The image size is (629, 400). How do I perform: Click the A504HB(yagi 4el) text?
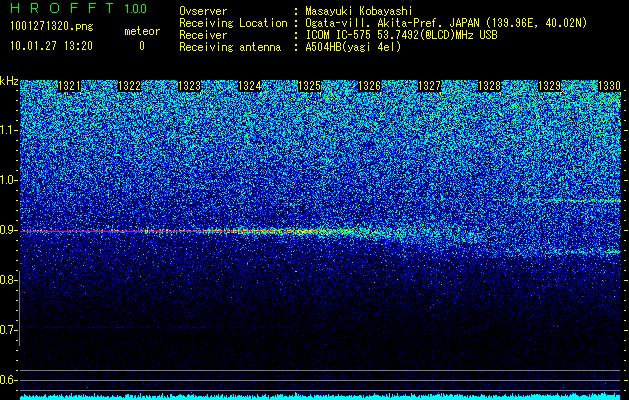353,47
